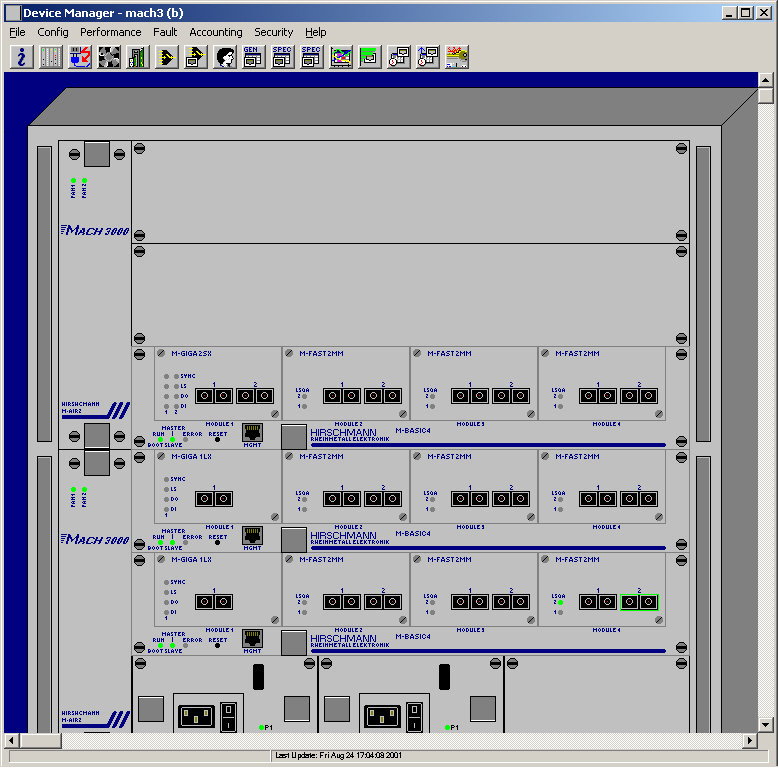
Task: Select green-highlighted port 2 on bottom-right M-FAST2MM
Action: tap(639, 602)
